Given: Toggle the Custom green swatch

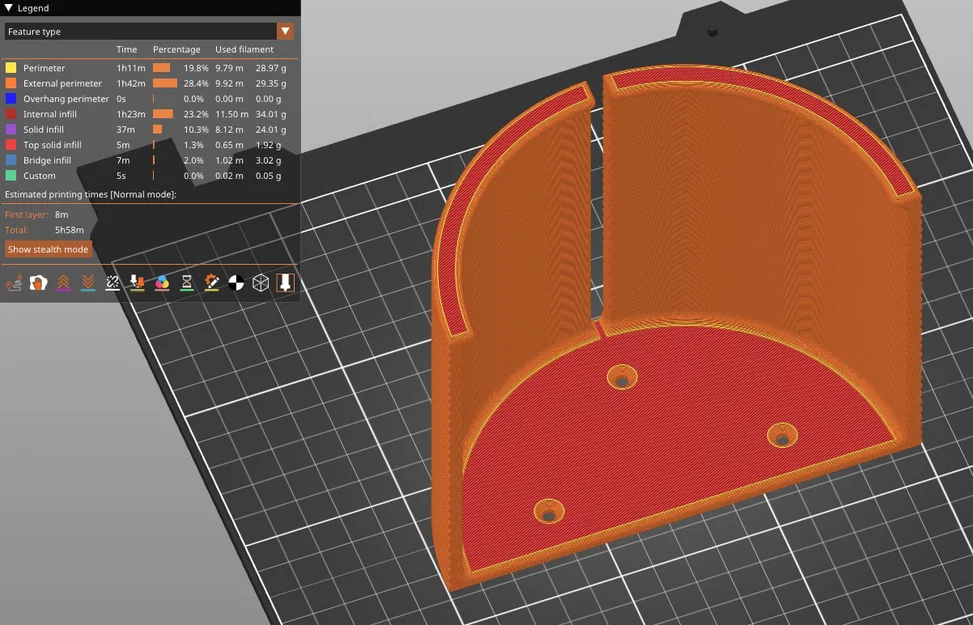Looking at the screenshot, I should click(11, 176).
